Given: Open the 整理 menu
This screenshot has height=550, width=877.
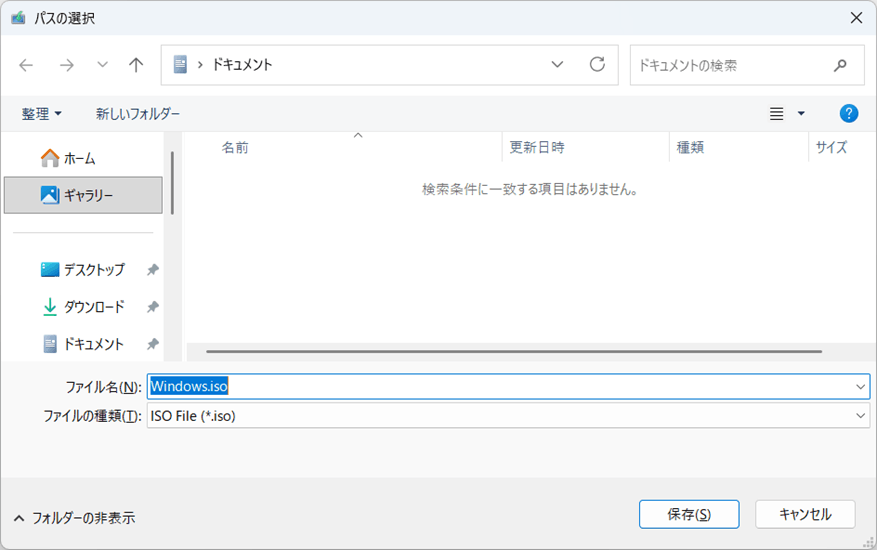Looking at the screenshot, I should pyautogui.click(x=42, y=114).
